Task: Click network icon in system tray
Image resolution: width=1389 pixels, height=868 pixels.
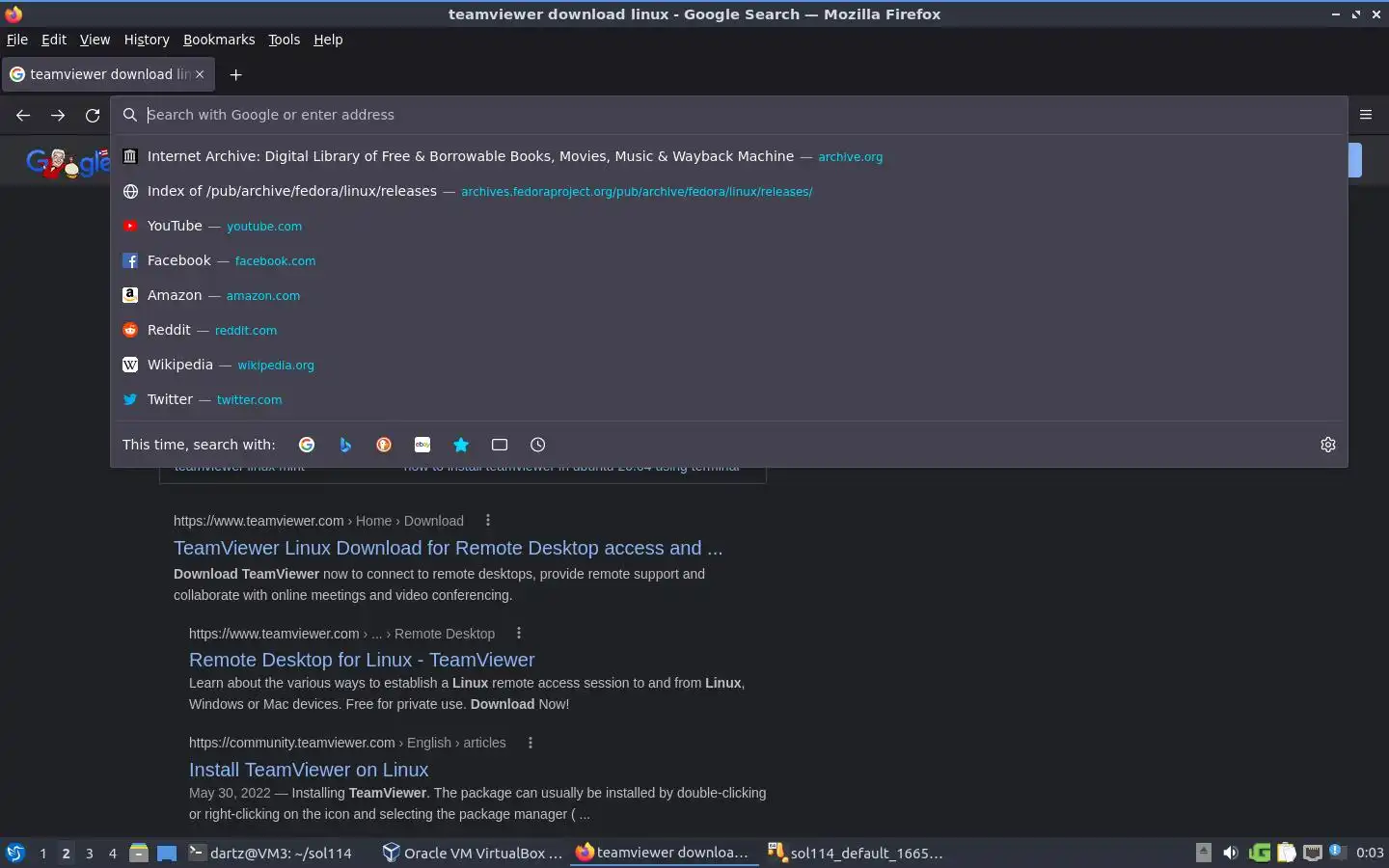Action: tap(1313, 853)
